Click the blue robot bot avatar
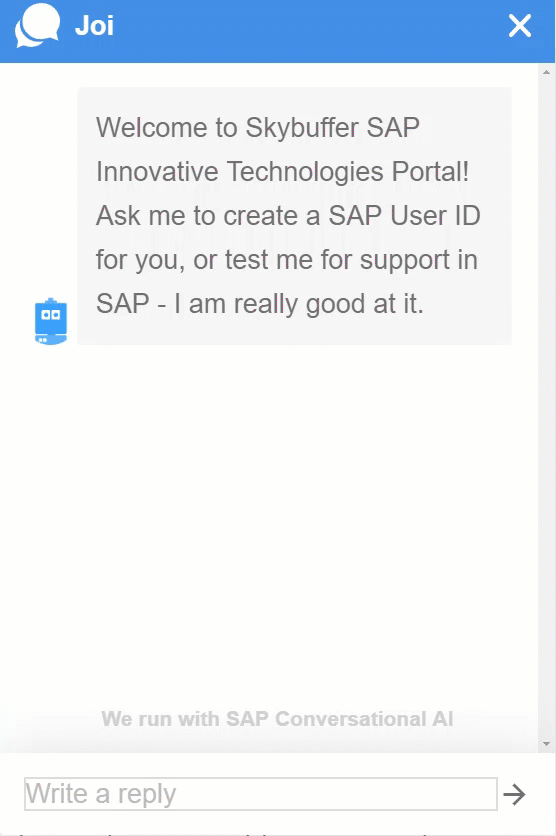 [51, 321]
